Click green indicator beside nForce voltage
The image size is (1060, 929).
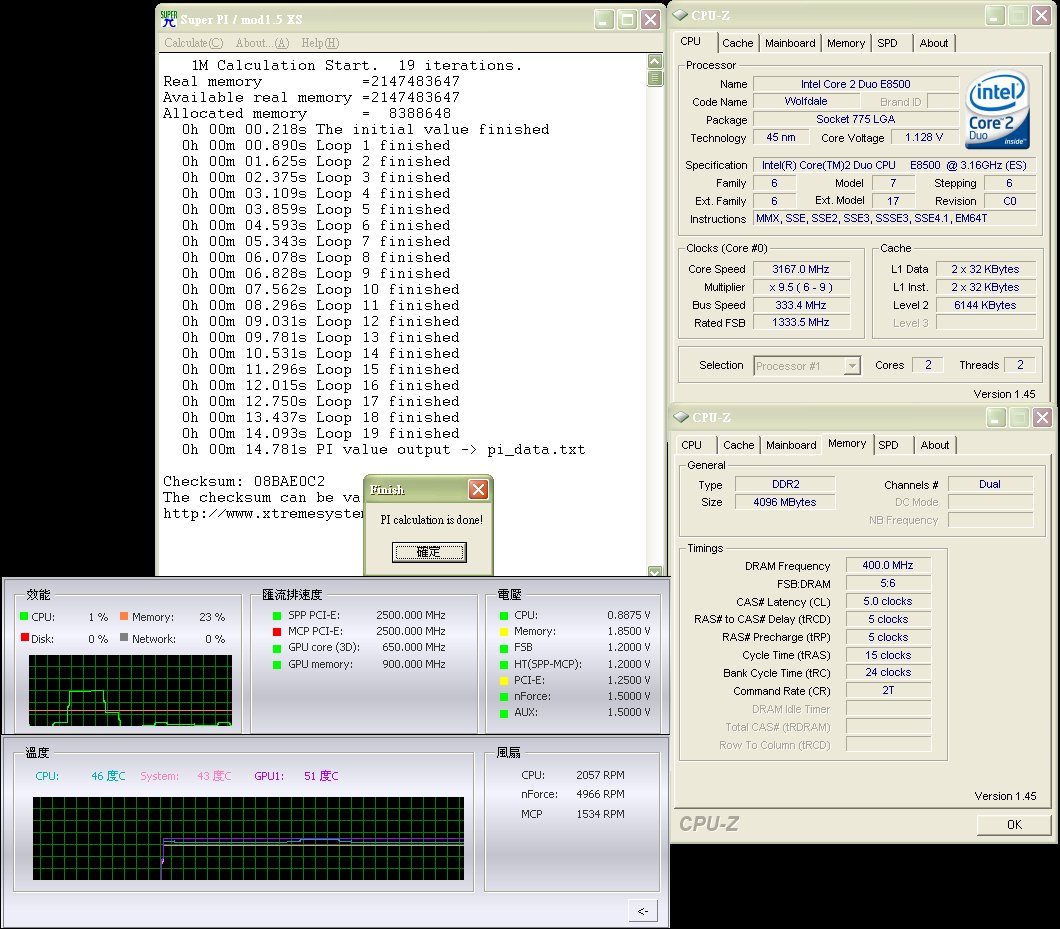pyautogui.click(x=504, y=696)
